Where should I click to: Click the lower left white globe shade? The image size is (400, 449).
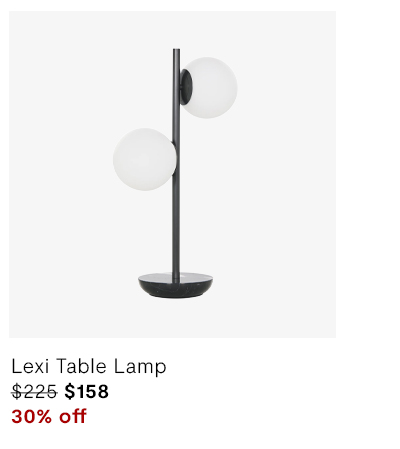point(144,159)
